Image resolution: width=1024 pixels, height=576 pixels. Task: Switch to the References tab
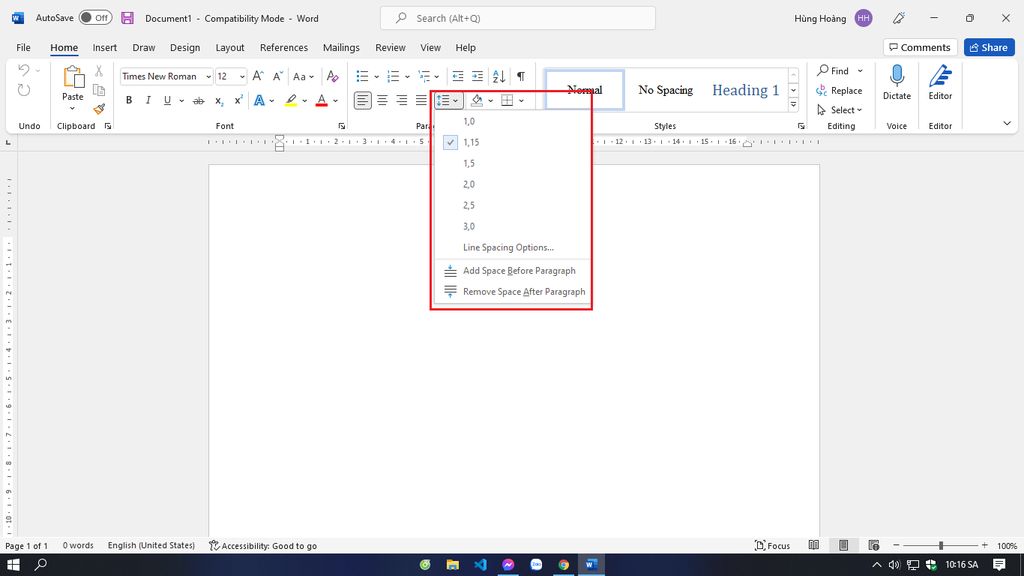[x=283, y=48]
